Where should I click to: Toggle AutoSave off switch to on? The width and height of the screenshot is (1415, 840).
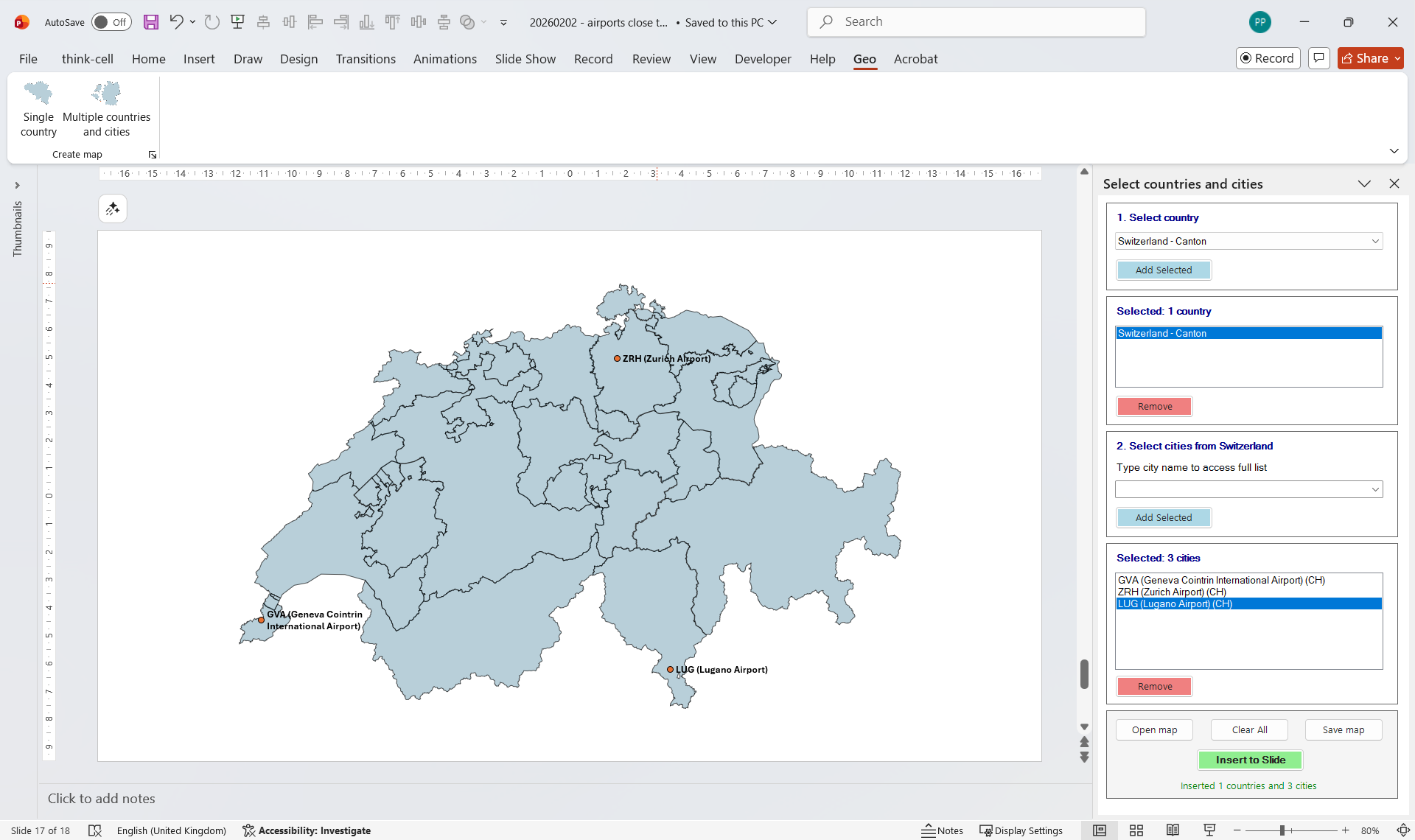point(111,22)
